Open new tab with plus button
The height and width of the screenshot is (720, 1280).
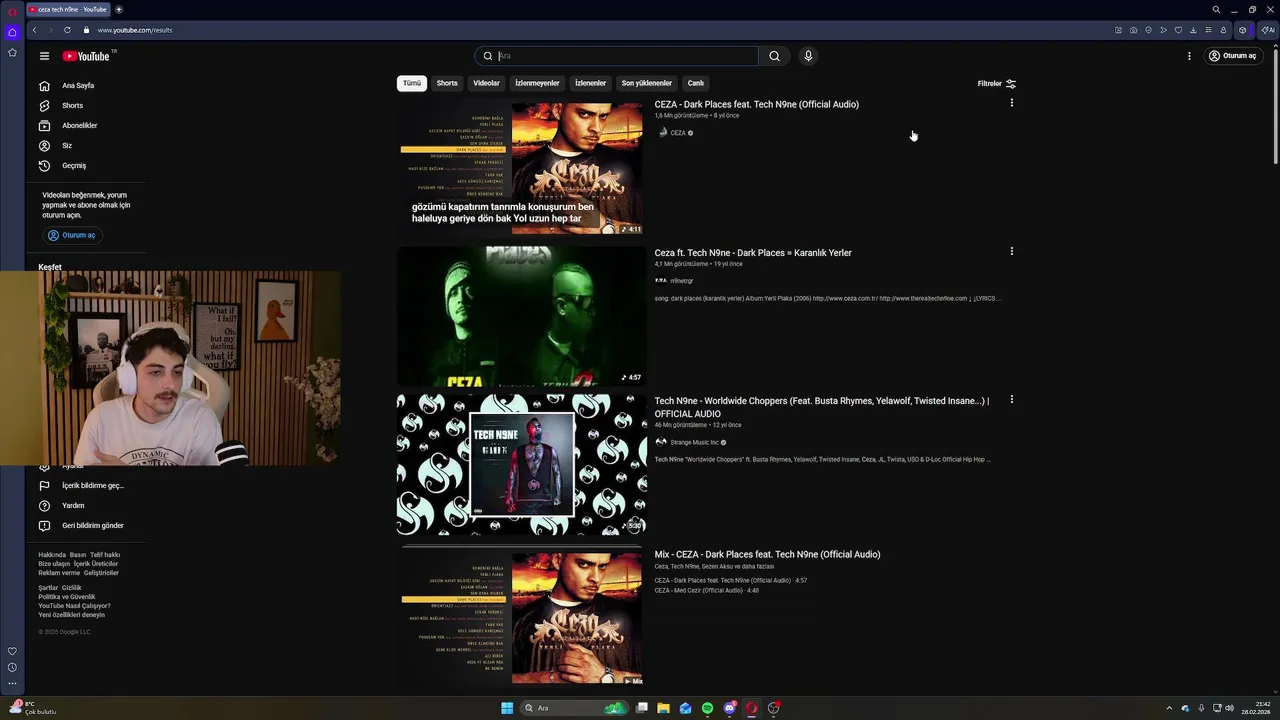point(118,9)
